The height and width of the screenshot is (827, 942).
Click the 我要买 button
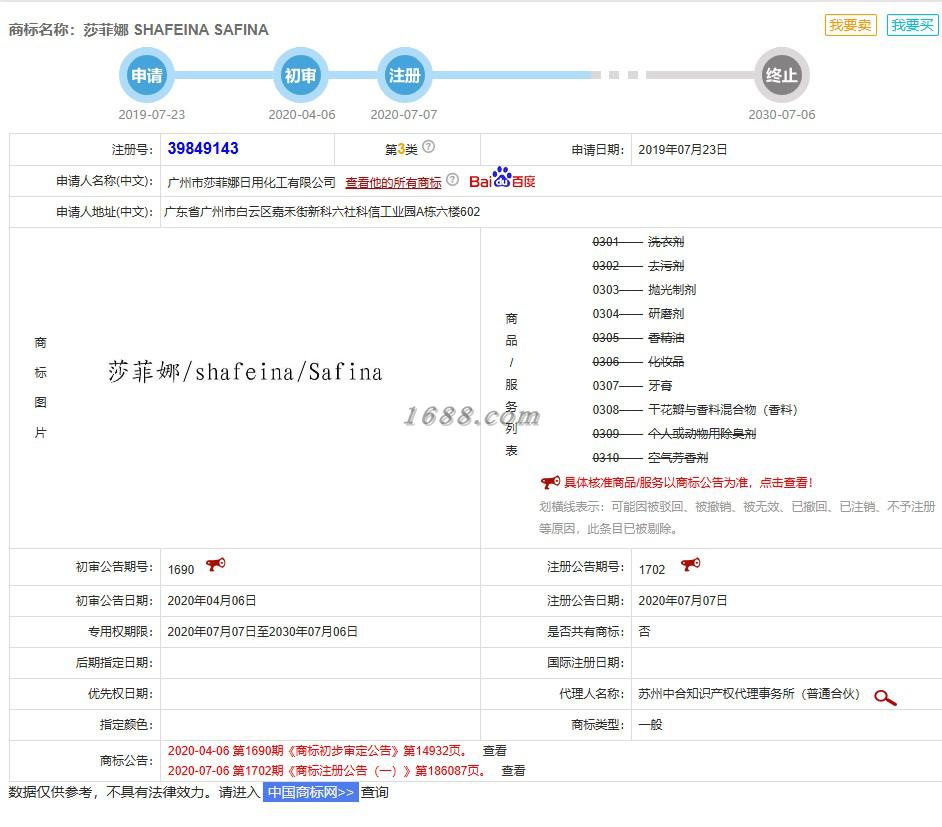[912, 25]
